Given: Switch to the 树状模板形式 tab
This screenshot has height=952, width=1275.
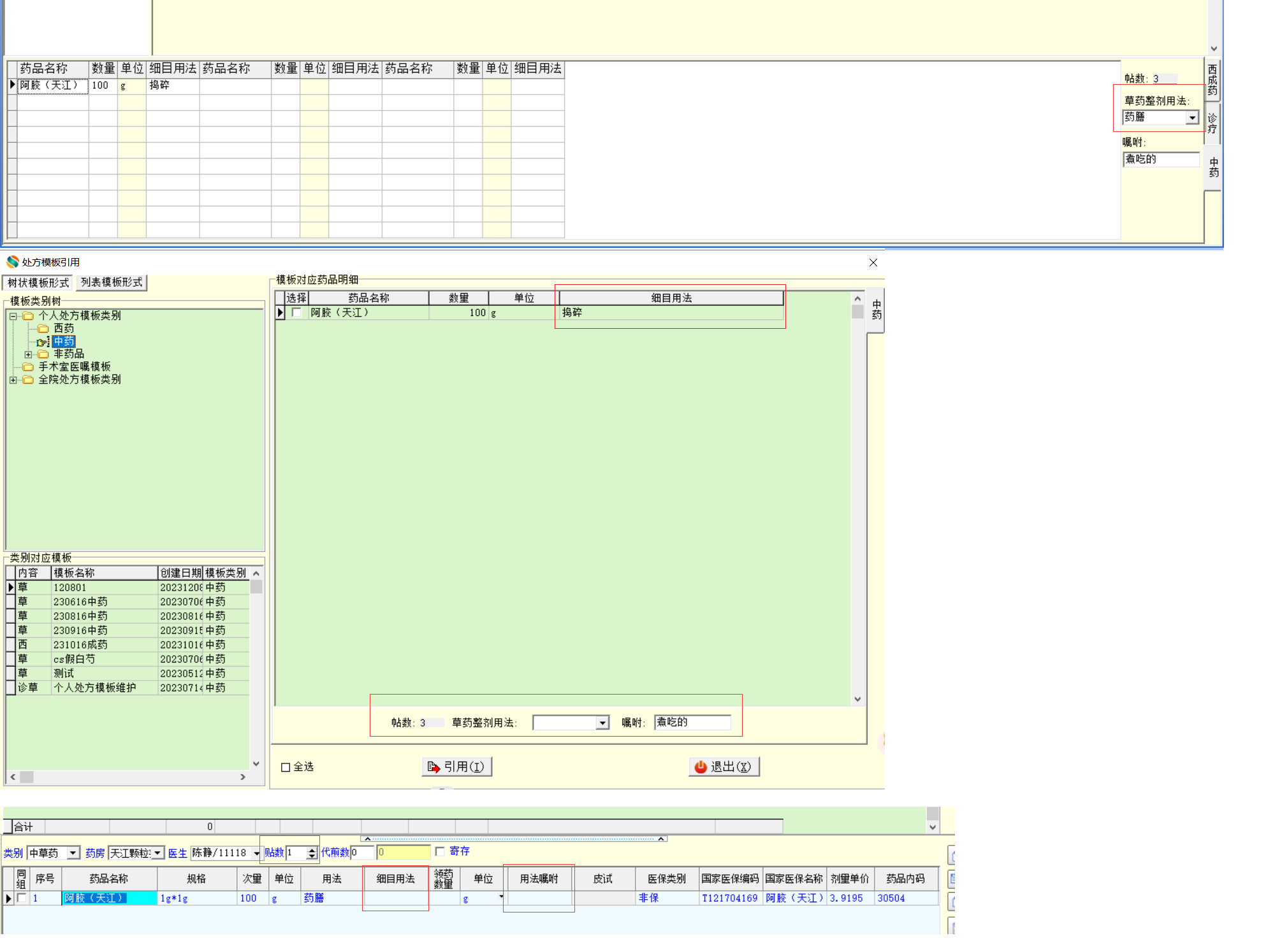Looking at the screenshot, I should click(x=38, y=282).
